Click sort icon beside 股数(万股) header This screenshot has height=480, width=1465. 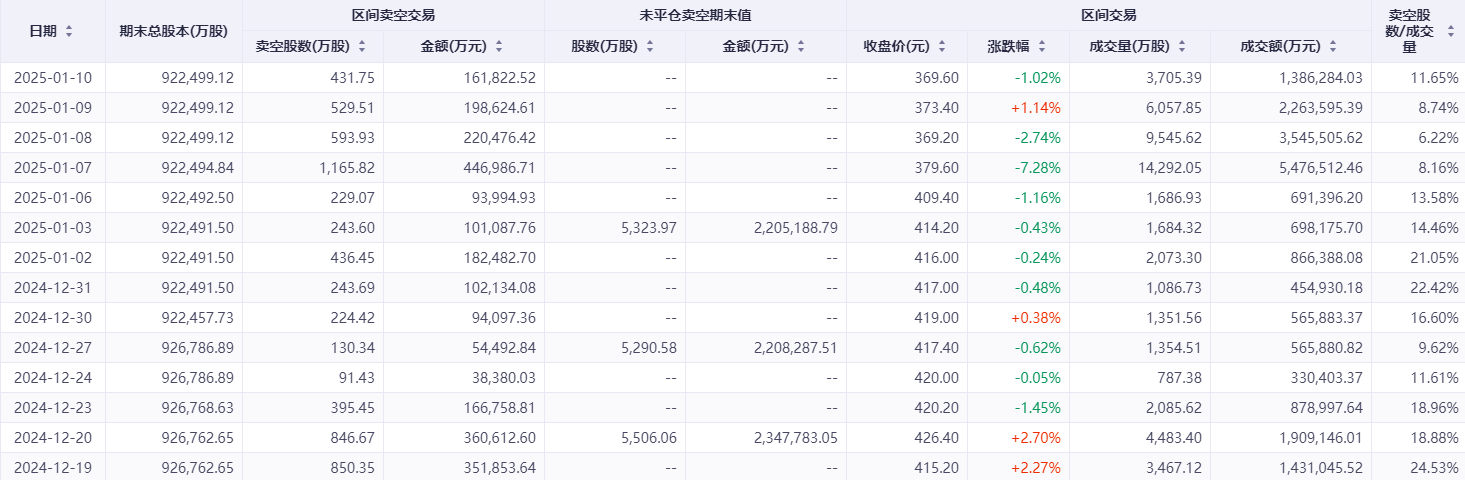(650, 46)
